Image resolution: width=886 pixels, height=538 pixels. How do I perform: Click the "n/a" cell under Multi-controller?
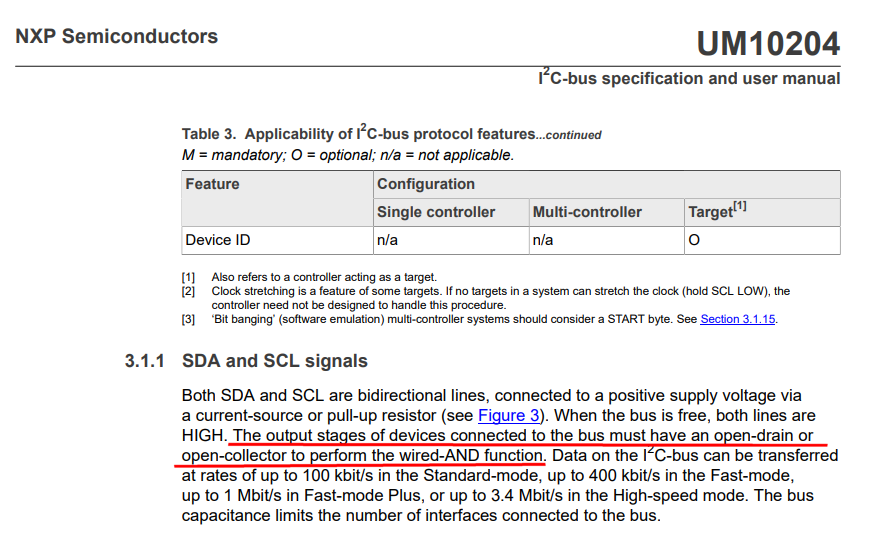pos(543,240)
